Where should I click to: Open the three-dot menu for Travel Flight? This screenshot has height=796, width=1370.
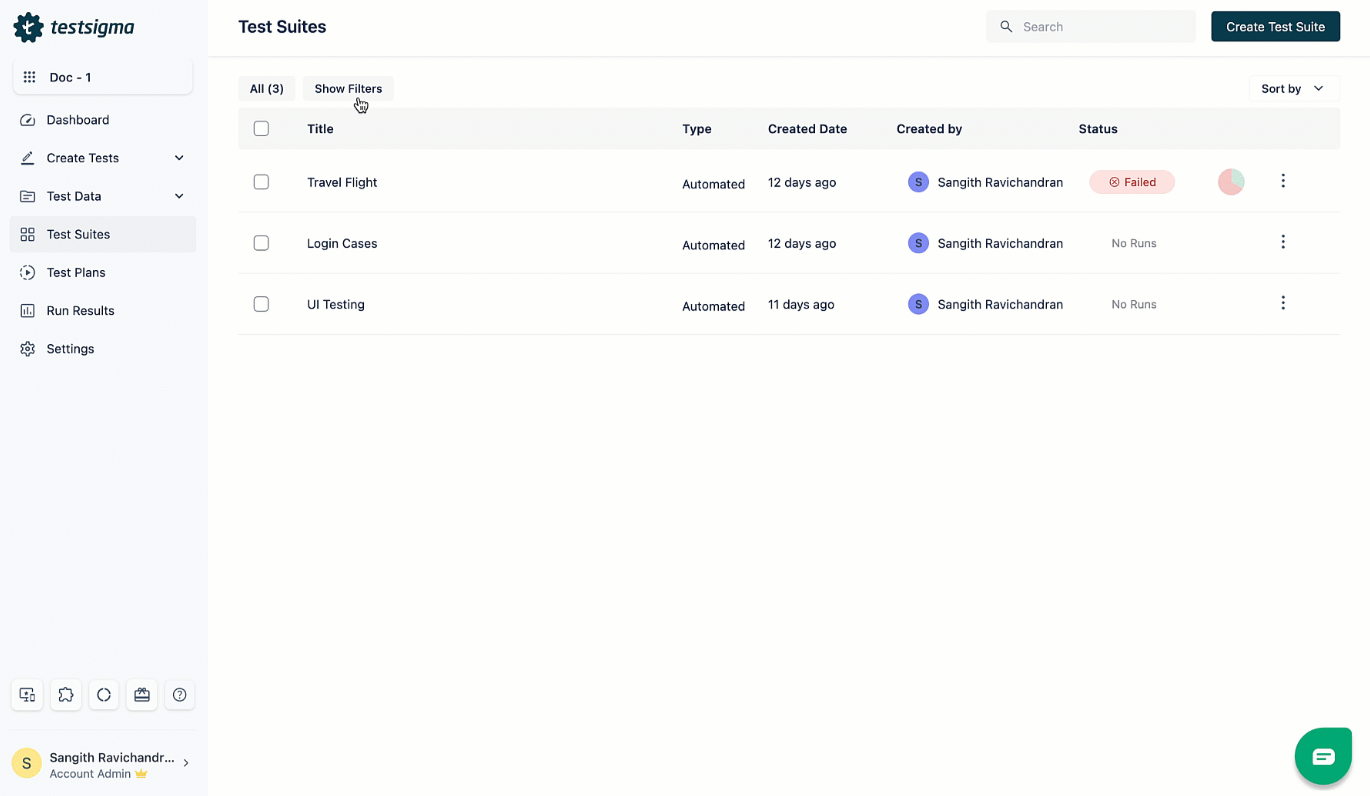(x=1283, y=181)
